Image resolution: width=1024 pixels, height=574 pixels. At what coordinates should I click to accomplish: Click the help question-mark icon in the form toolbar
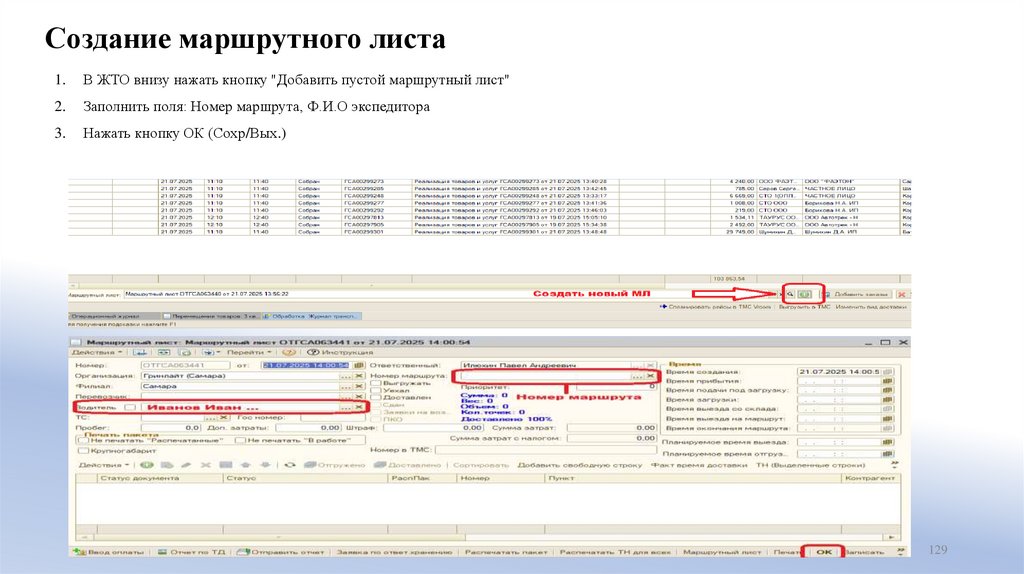pyautogui.click(x=289, y=352)
